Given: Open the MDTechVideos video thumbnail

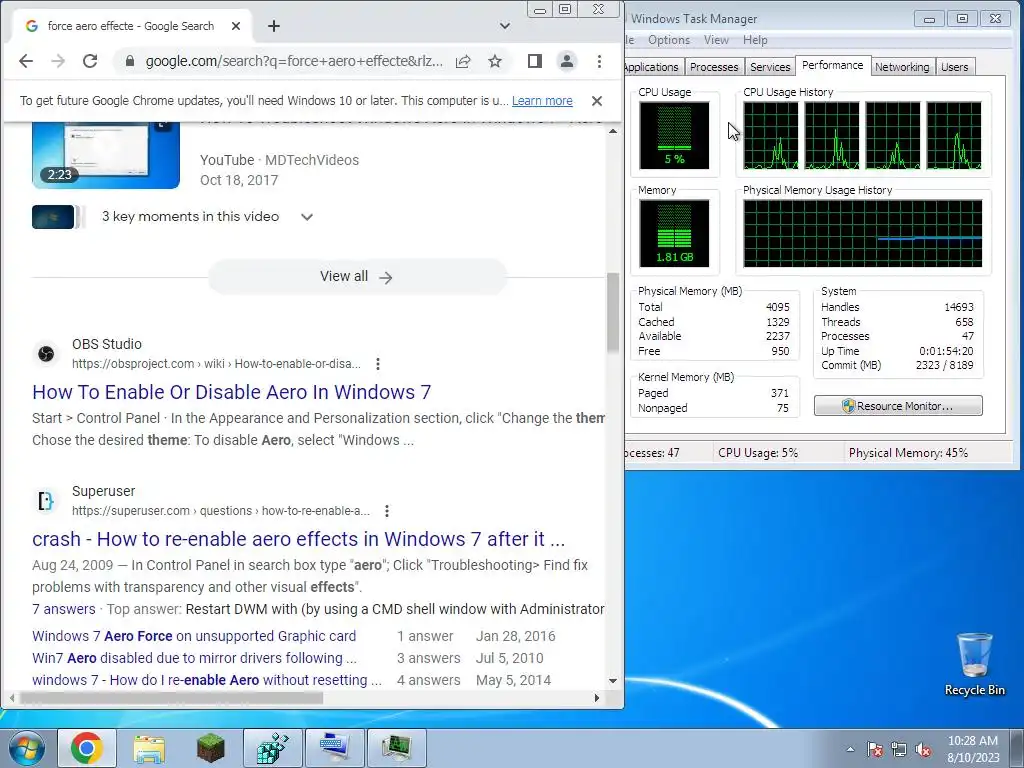Looking at the screenshot, I should (x=106, y=155).
